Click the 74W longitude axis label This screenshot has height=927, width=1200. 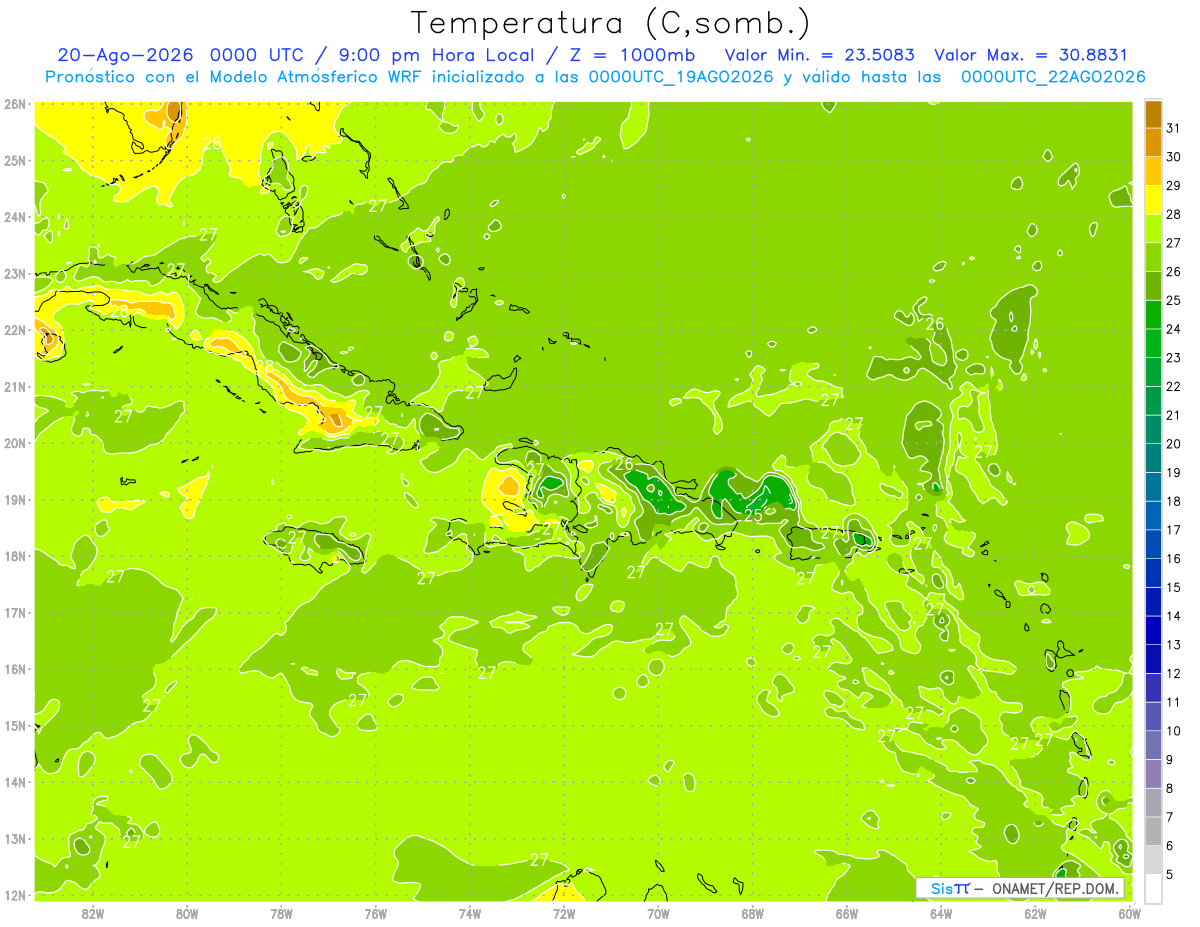pos(470,913)
